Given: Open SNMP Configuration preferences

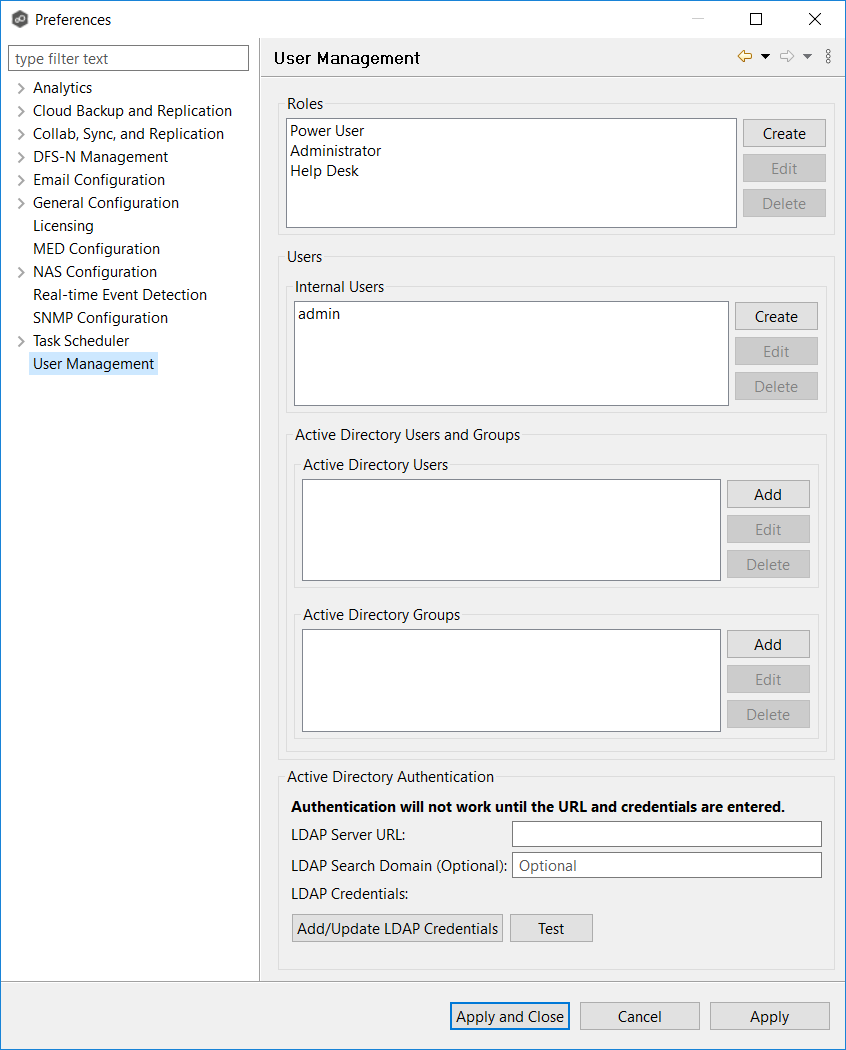Looking at the screenshot, I should click(x=100, y=318).
